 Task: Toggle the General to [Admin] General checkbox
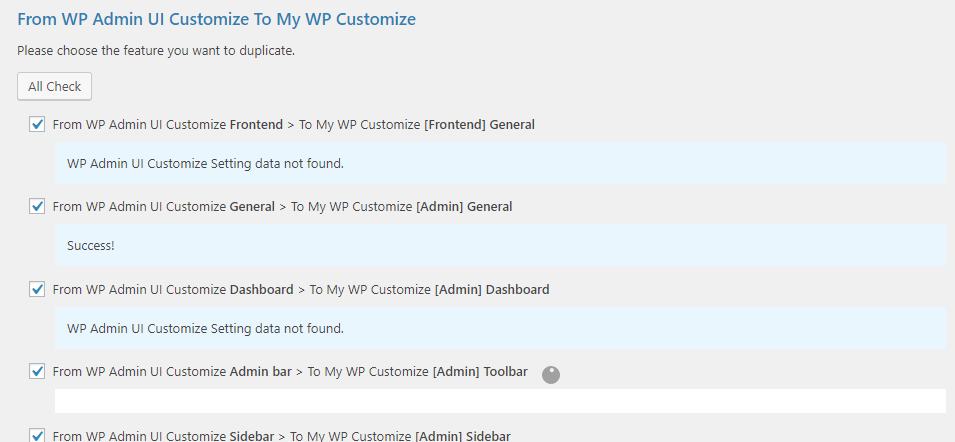[x=37, y=206]
